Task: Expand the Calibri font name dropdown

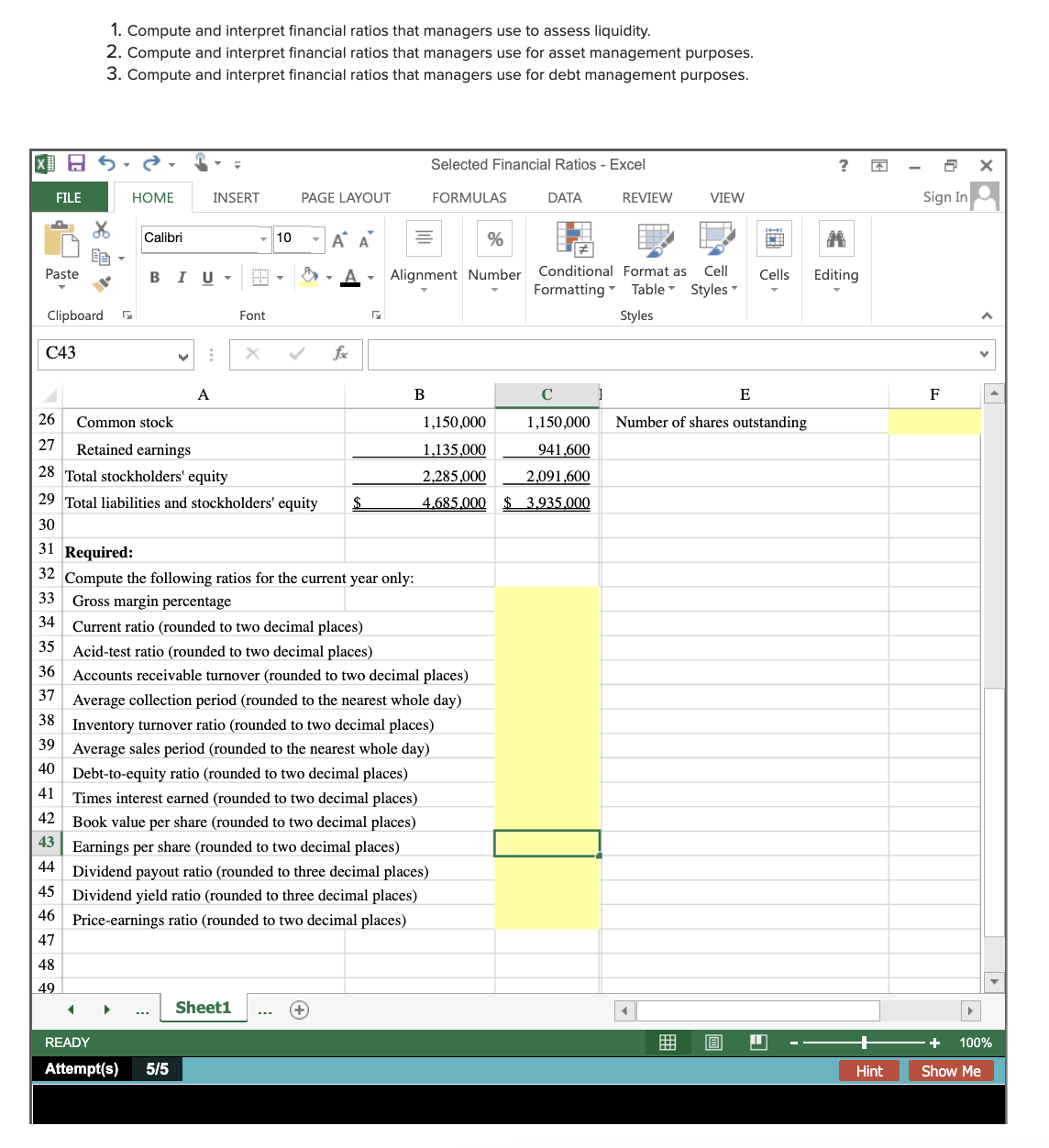Action: click(x=263, y=239)
